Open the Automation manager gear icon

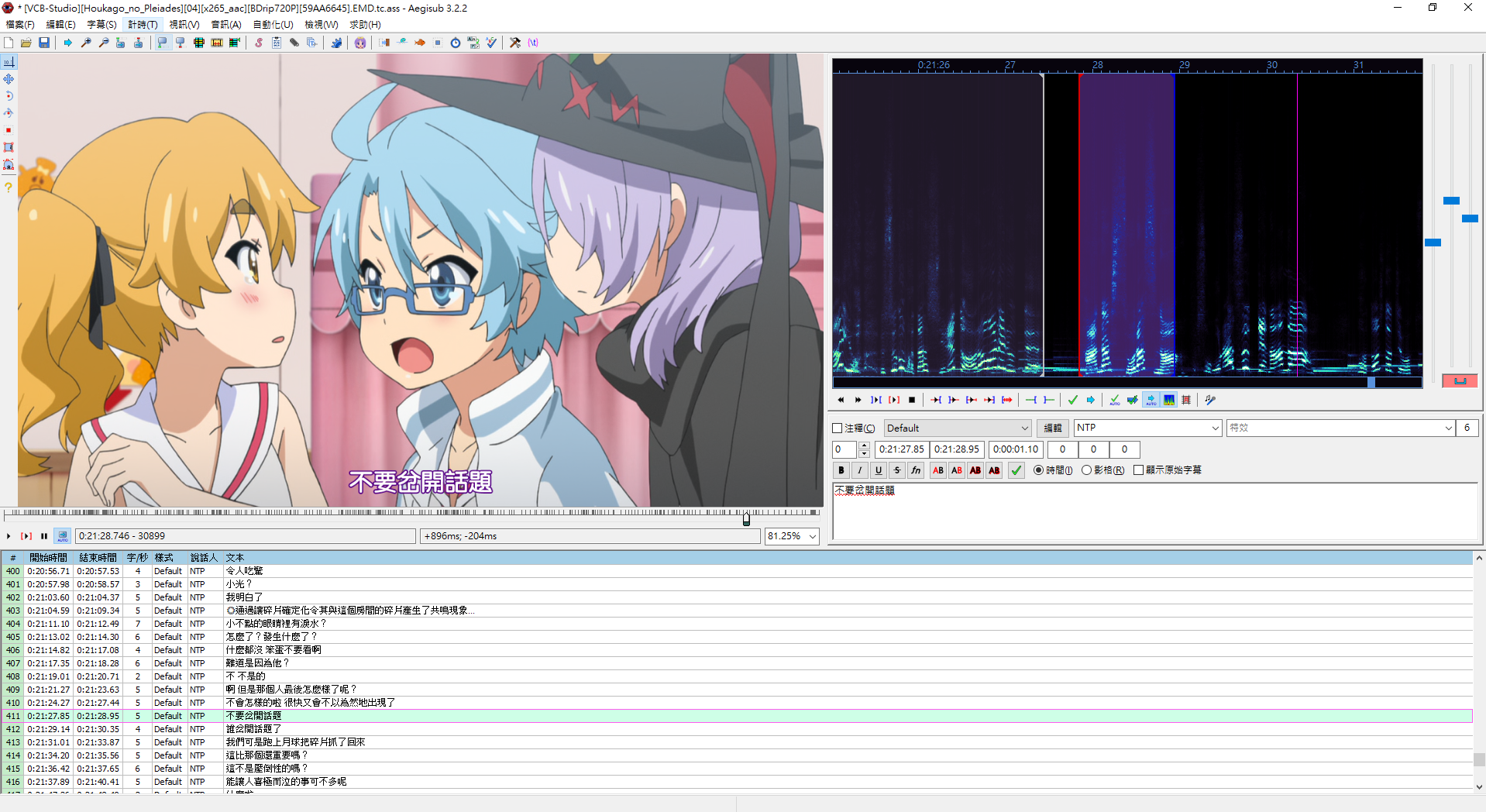point(336,43)
